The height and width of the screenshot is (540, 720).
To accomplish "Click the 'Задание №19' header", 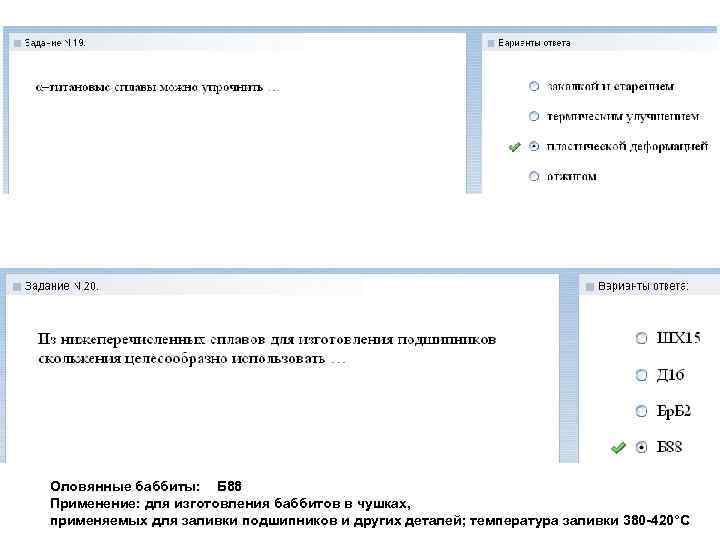I will (x=55, y=43).
